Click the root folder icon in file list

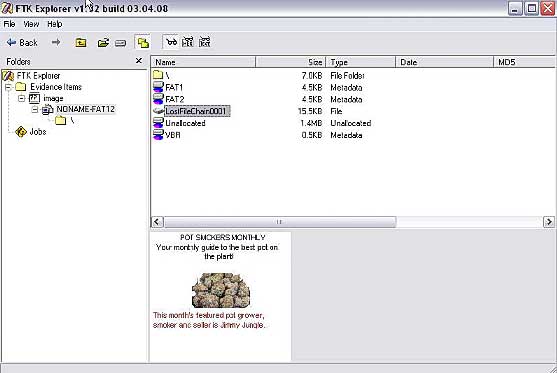coord(158,75)
